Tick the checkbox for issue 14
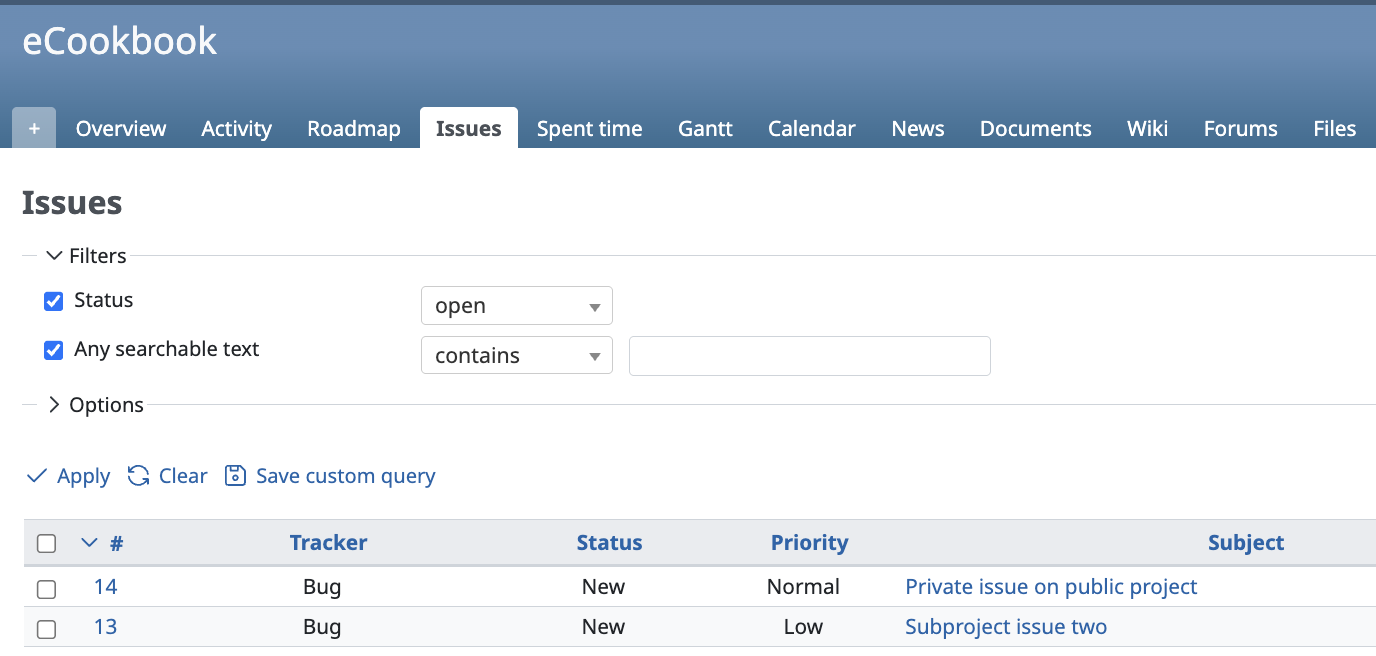The width and height of the screenshot is (1376, 656). [46, 588]
